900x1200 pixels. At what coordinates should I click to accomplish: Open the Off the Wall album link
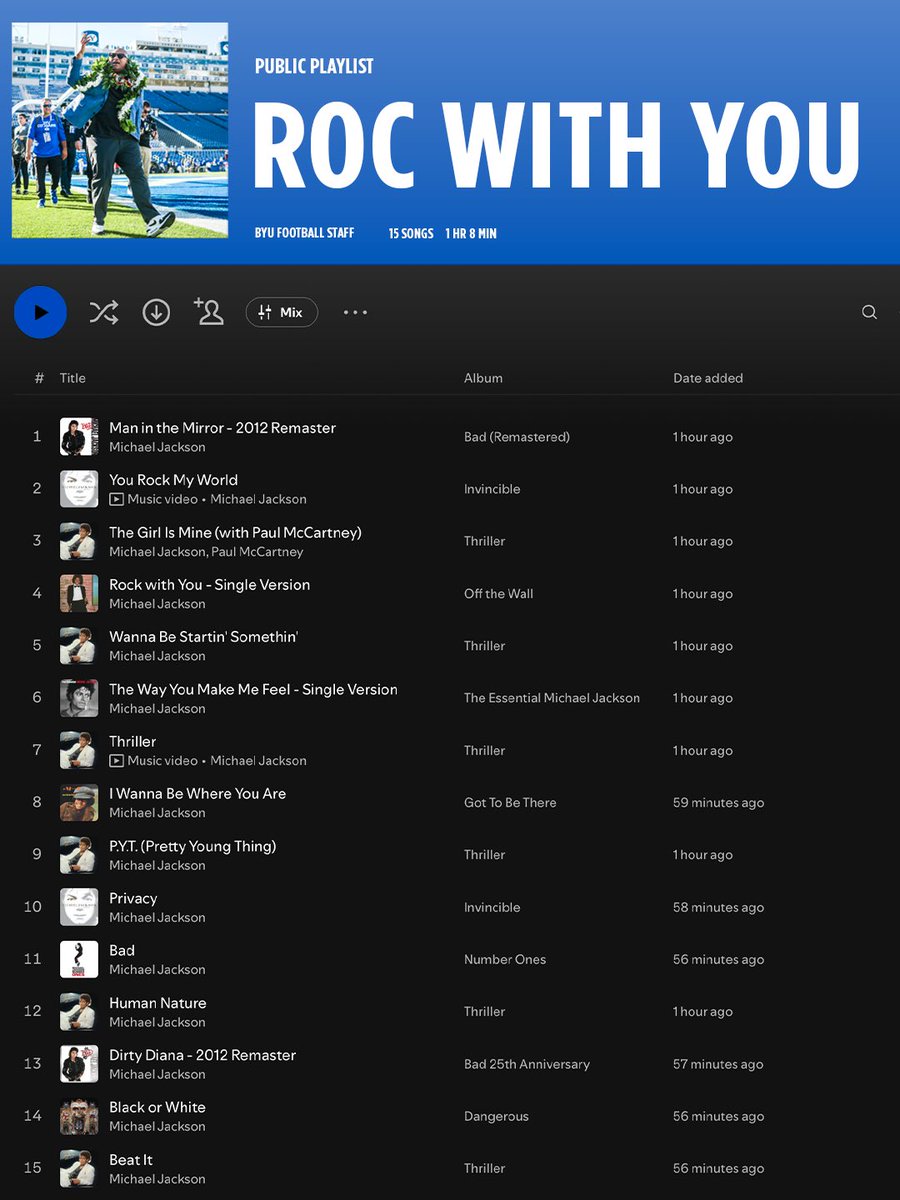[x=498, y=594]
